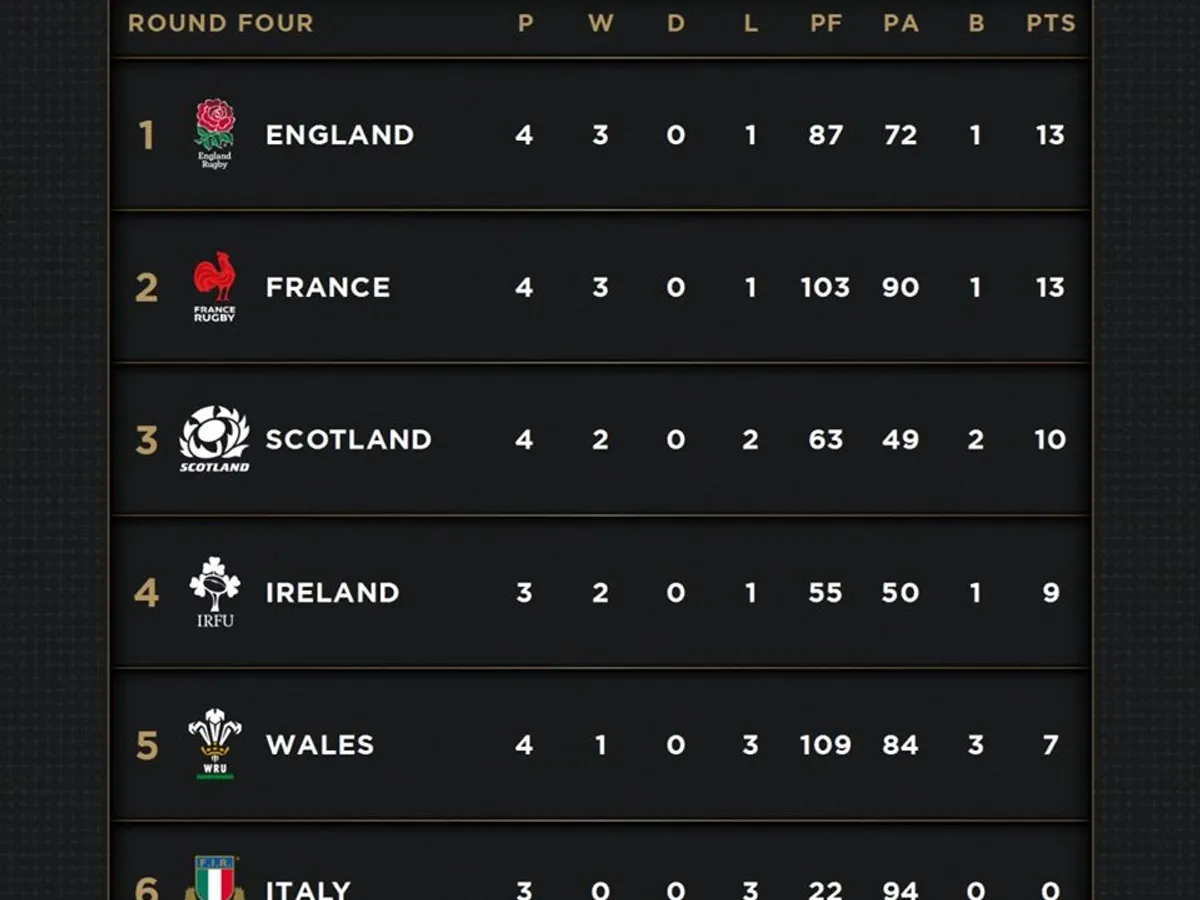Click the Scotland thistle logo
Image resolution: width=1200 pixels, height=900 pixels.
coord(214,438)
